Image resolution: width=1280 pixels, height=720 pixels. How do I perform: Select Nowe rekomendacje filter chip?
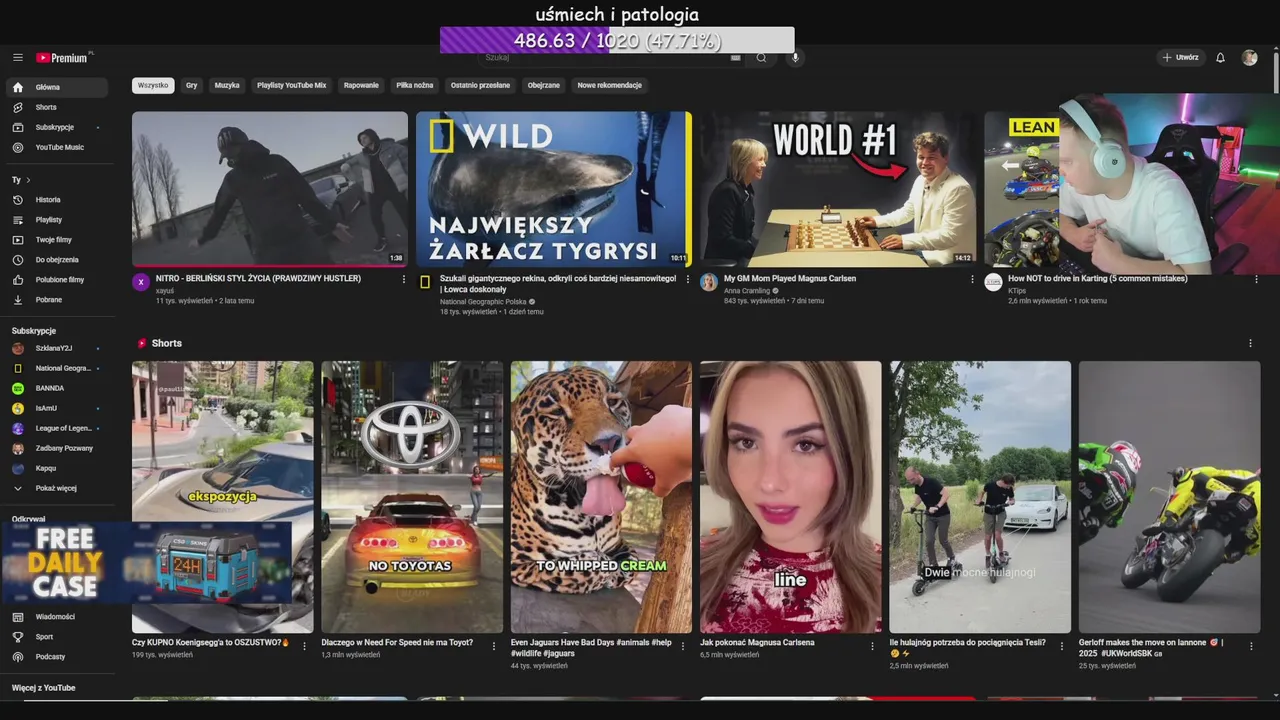(x=610, y=86)
